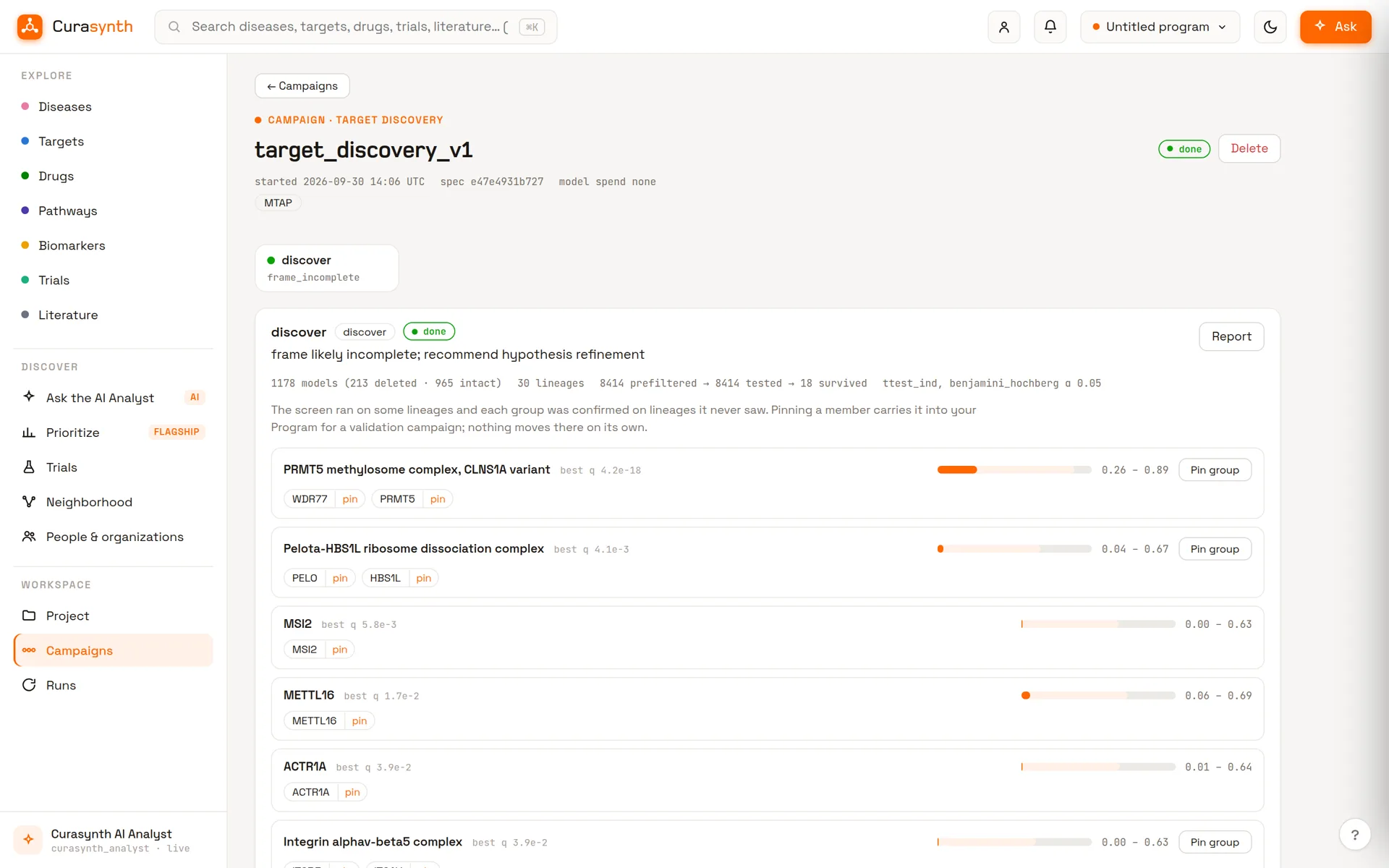Pin the ACTR1A gene
The width and height of the screenshot is (1389, 868).
pos(352,793)
